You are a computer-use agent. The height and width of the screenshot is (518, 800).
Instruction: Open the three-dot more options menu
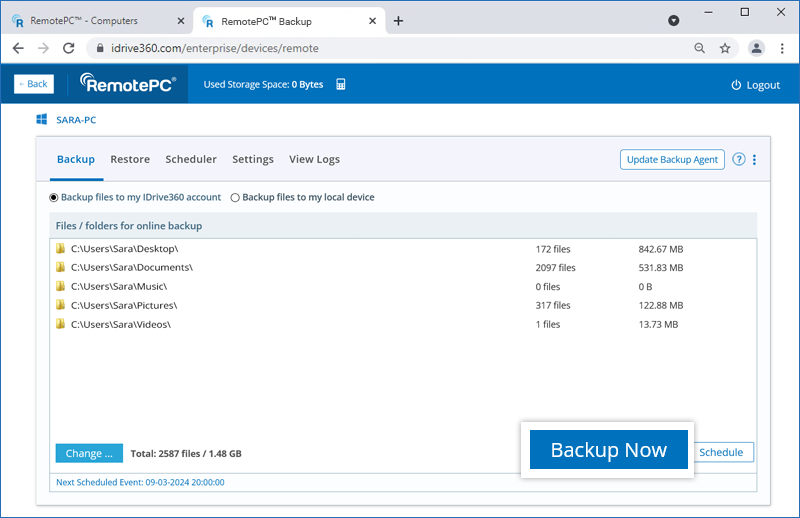click(755, 159)
